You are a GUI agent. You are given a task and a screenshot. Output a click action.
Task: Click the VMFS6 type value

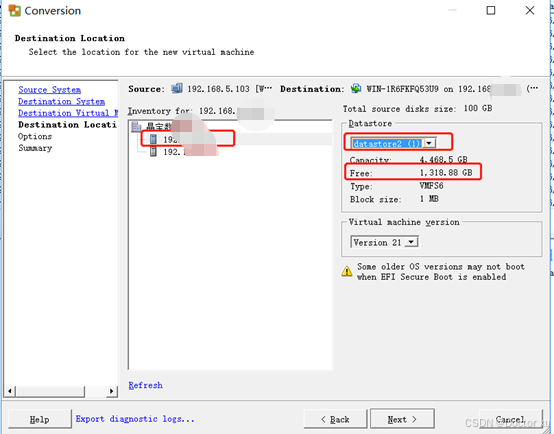click(x=431, y=186)
